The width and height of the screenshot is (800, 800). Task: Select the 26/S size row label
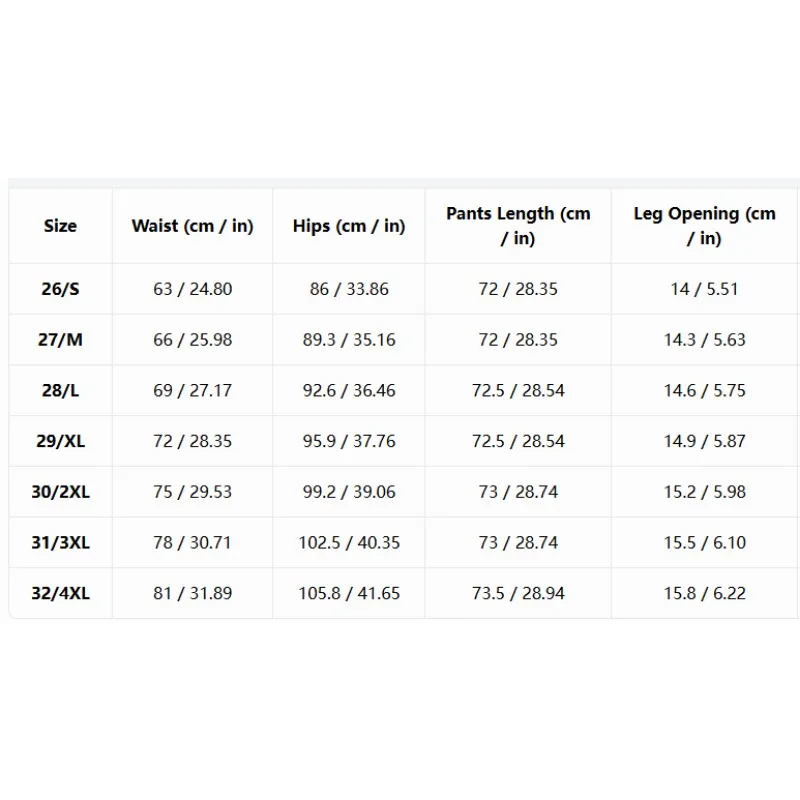click(x=60, y=289)
